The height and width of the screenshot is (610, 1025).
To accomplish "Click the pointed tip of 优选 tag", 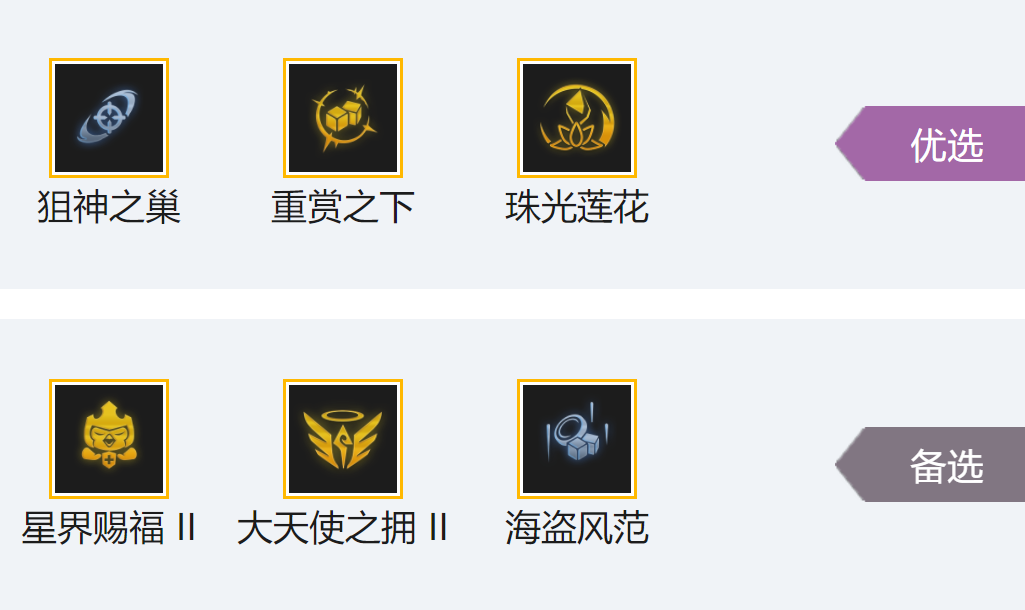I will 842,143.
